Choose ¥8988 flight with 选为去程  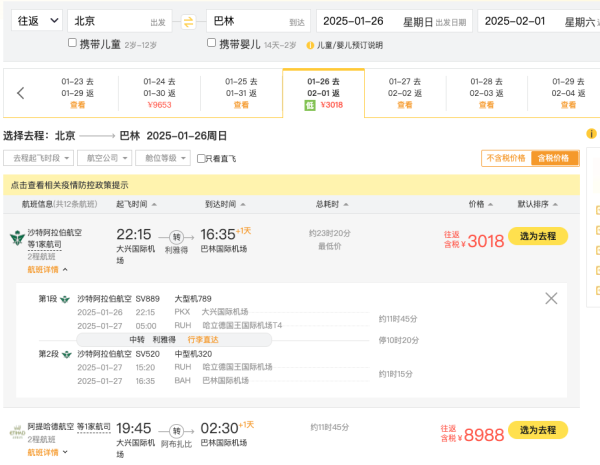coord(538,430)
